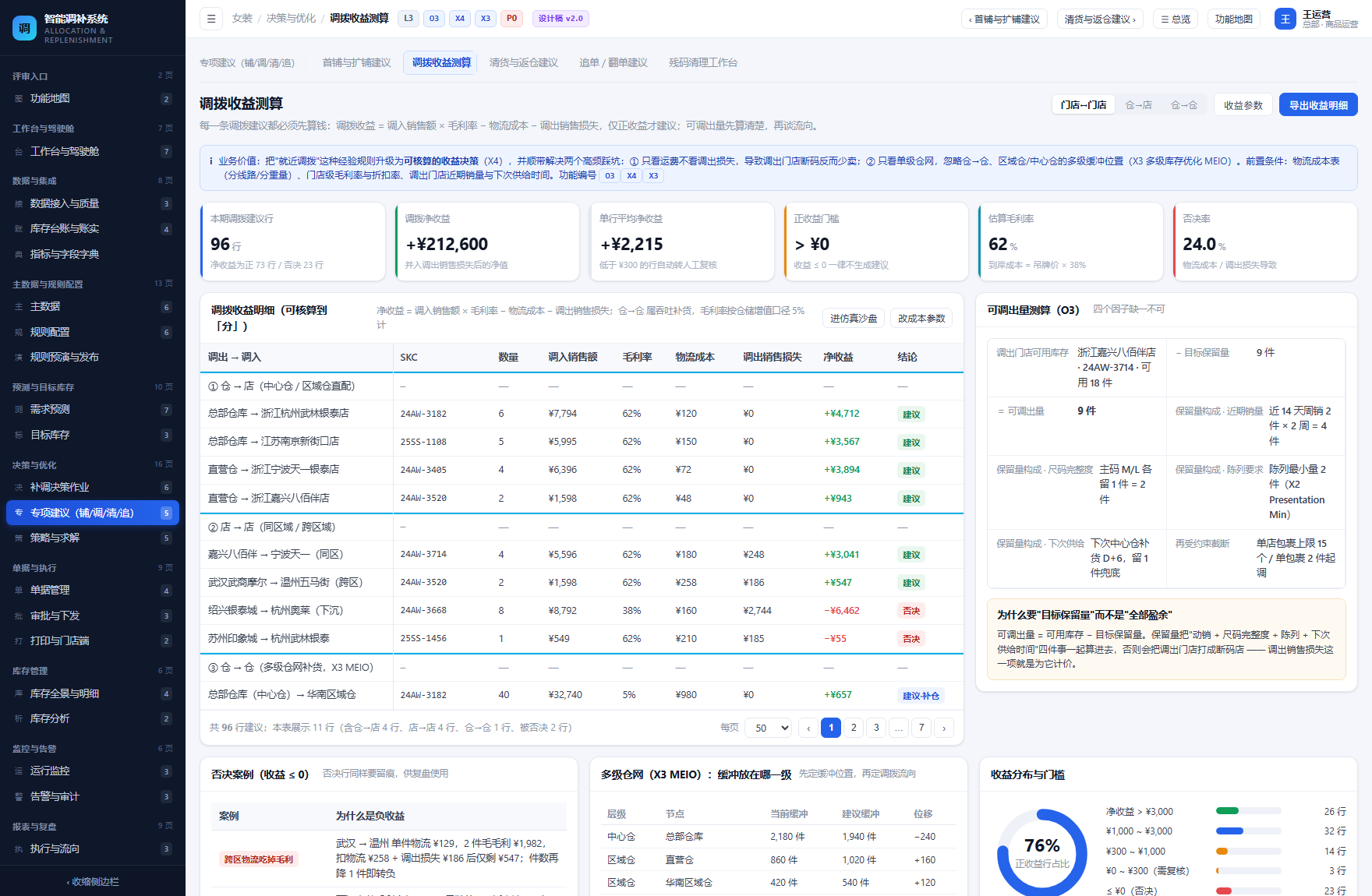This screenshot has width=1372, height=896.
Task: Click 导出收益明细 button
Action: click(1318, 104)
